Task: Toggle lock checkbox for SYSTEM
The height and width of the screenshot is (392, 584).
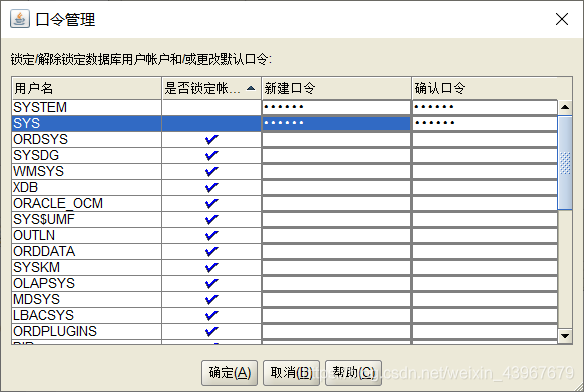Action: pos(212,107)
